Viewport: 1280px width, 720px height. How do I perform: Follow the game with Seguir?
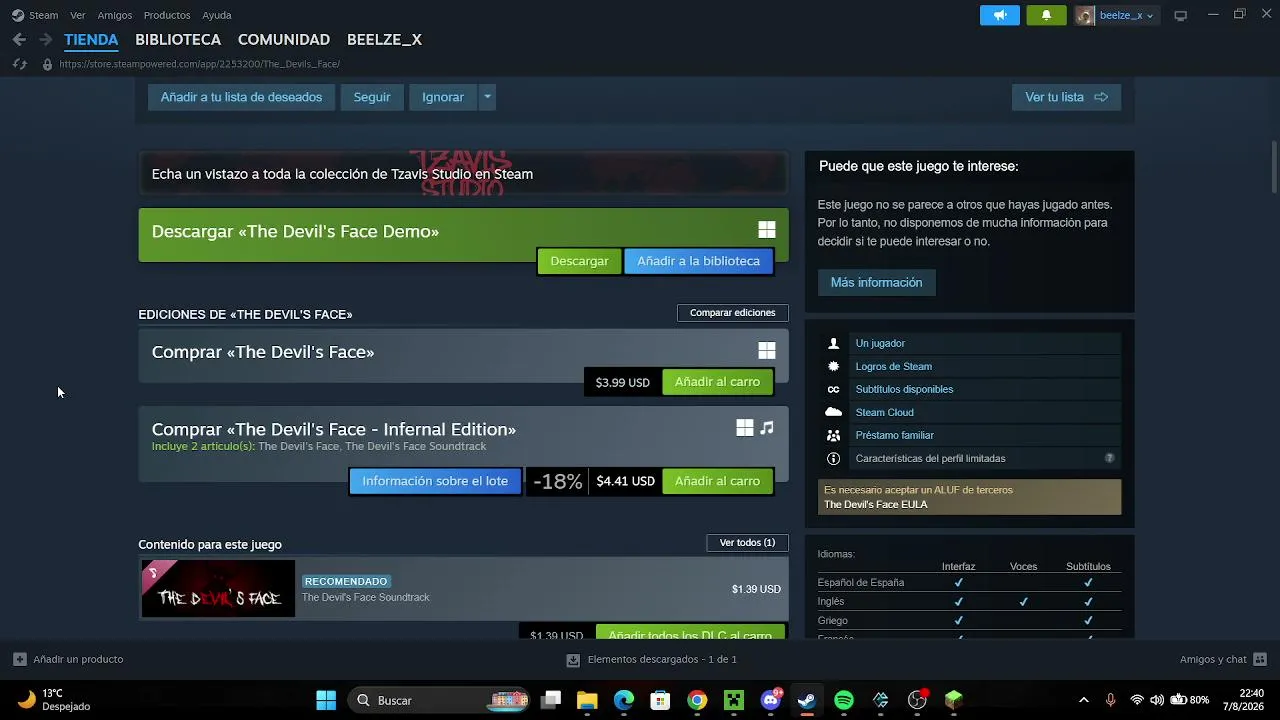(372, 97)
